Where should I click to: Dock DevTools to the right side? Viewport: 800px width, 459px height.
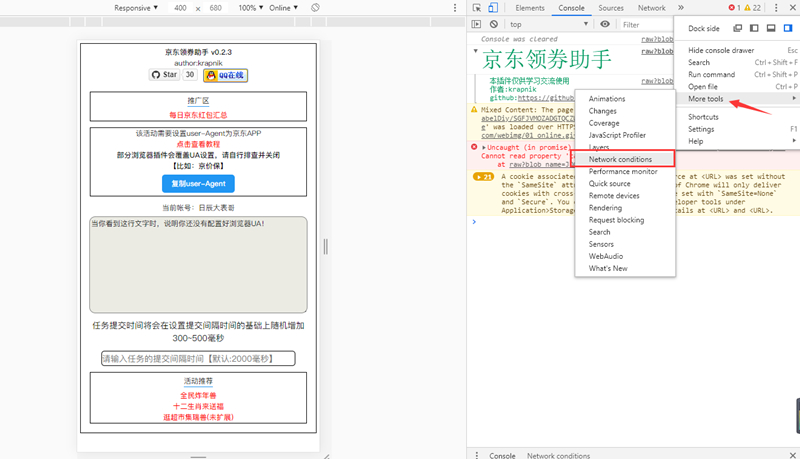coord(788,28)
